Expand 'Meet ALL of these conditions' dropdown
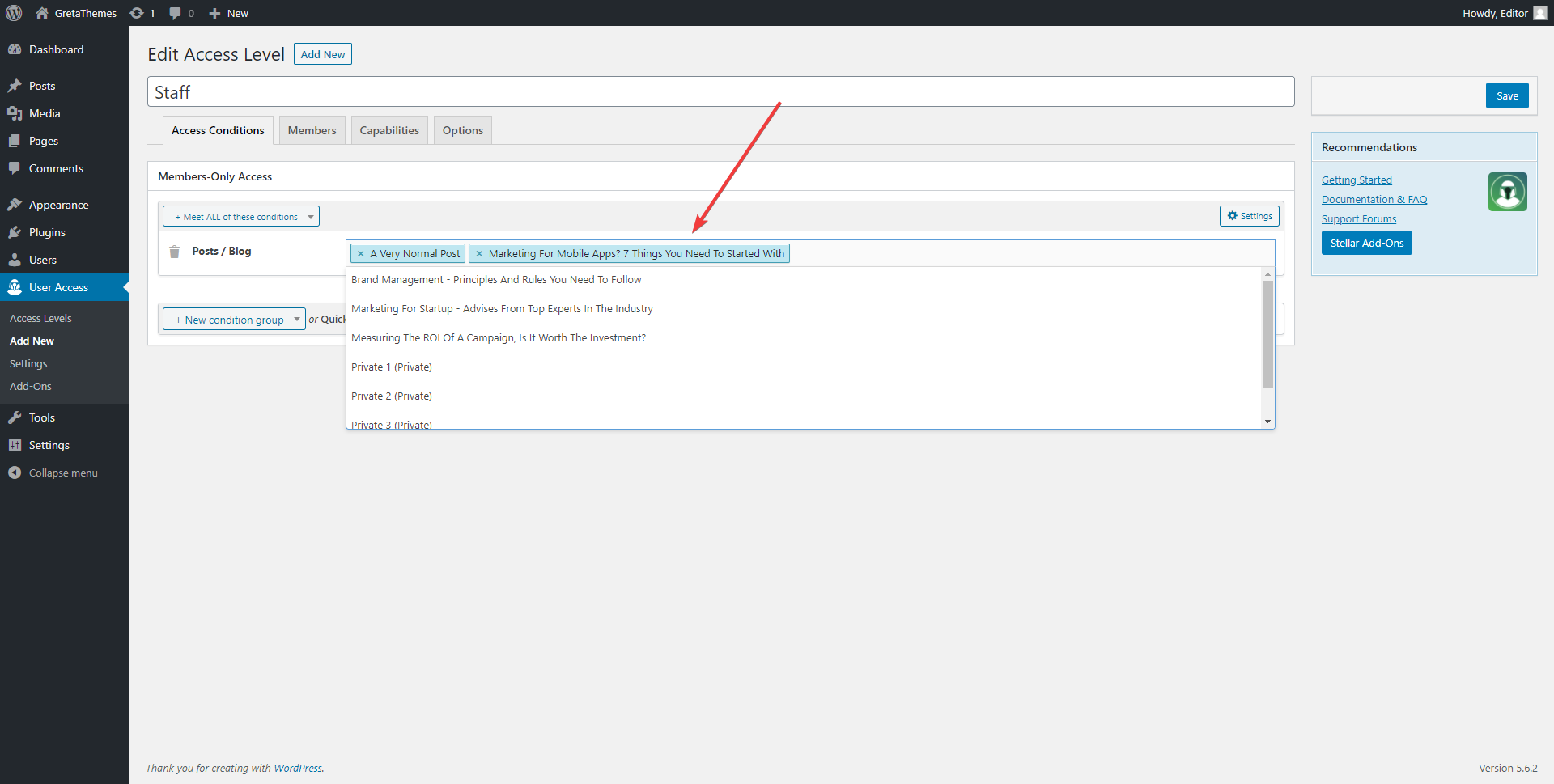This screenshot has height=784, width=1554. (241, 216)
